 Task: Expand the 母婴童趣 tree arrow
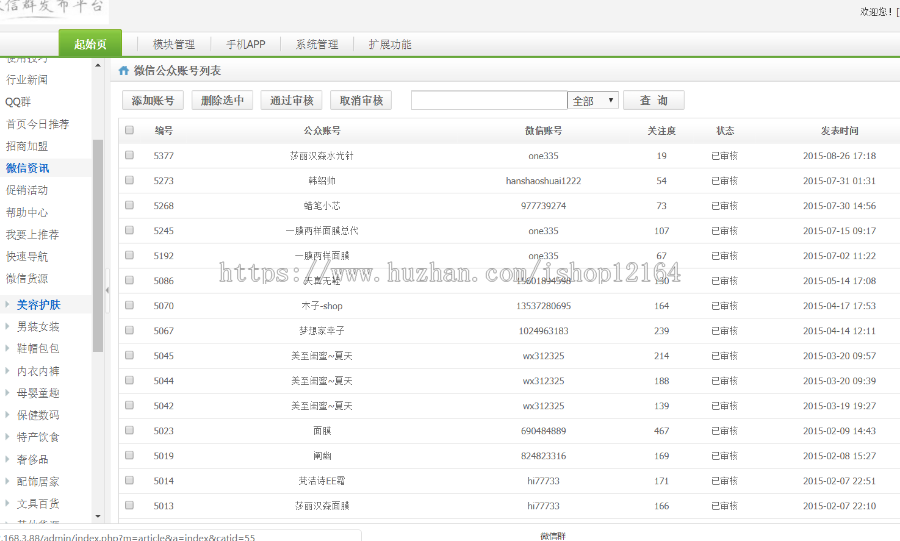[7, 392]
